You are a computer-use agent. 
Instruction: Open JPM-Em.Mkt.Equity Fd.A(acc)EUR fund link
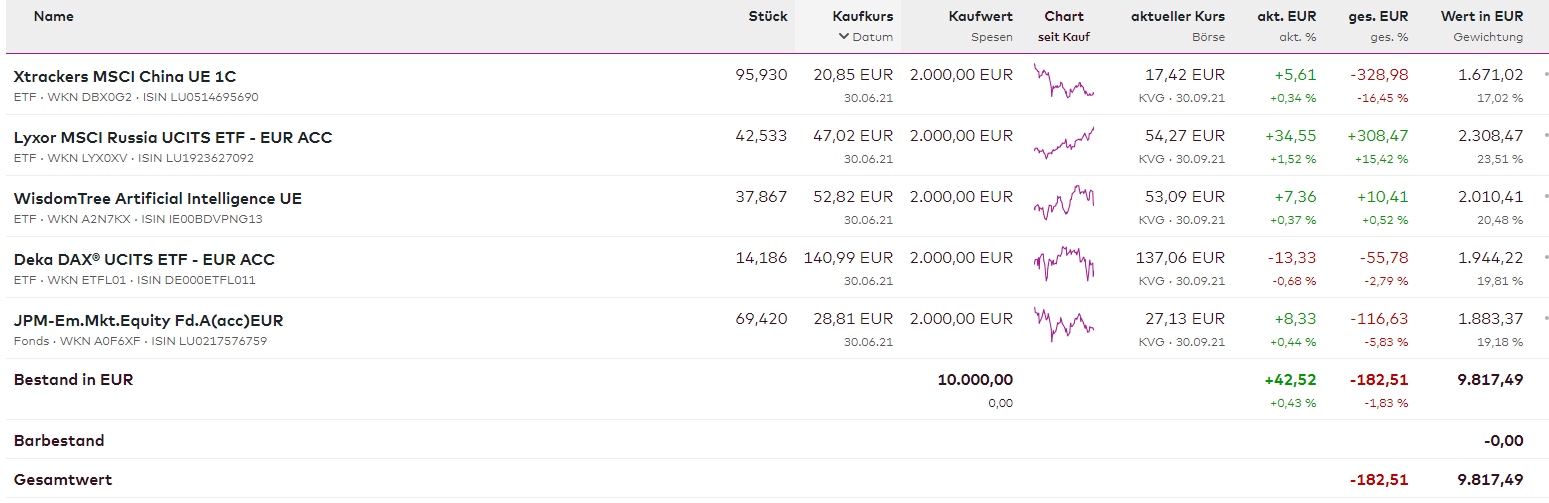point(148,320)
